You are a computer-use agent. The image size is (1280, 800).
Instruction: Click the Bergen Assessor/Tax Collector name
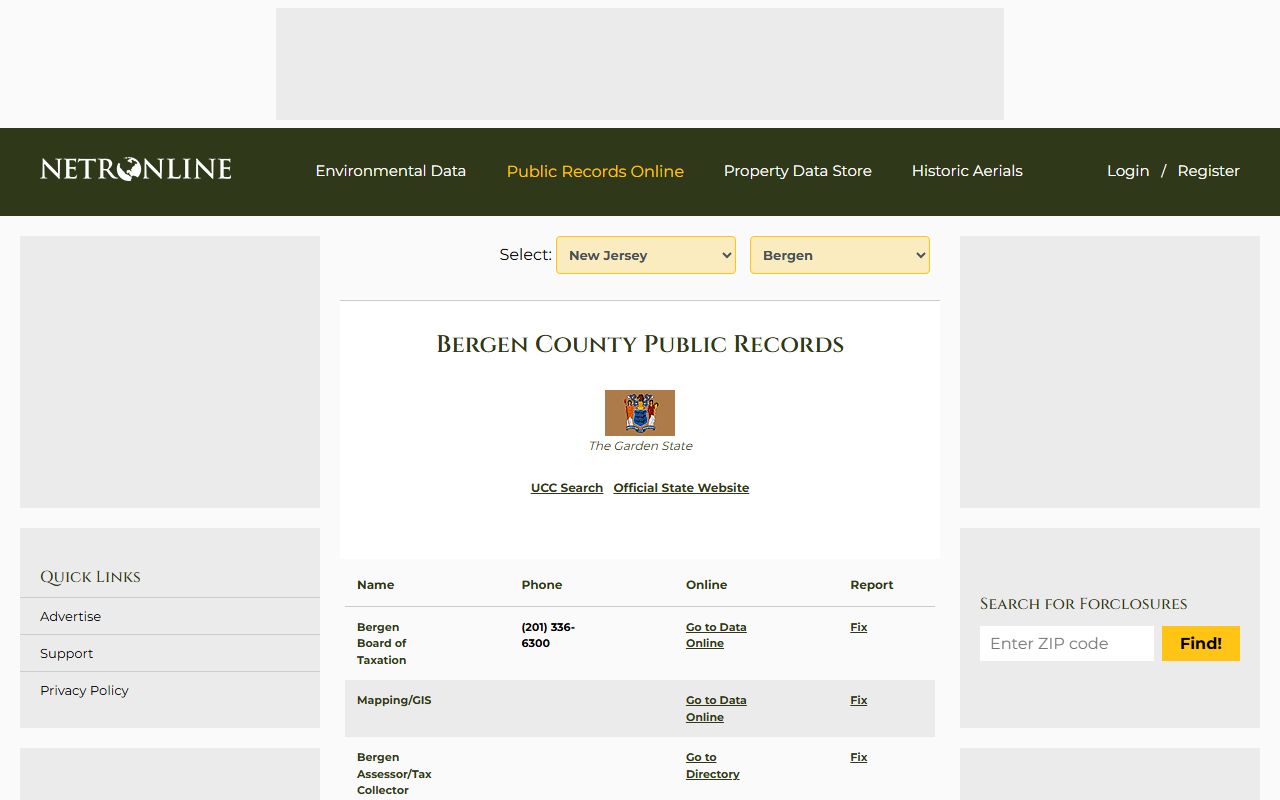coord(394,774)
